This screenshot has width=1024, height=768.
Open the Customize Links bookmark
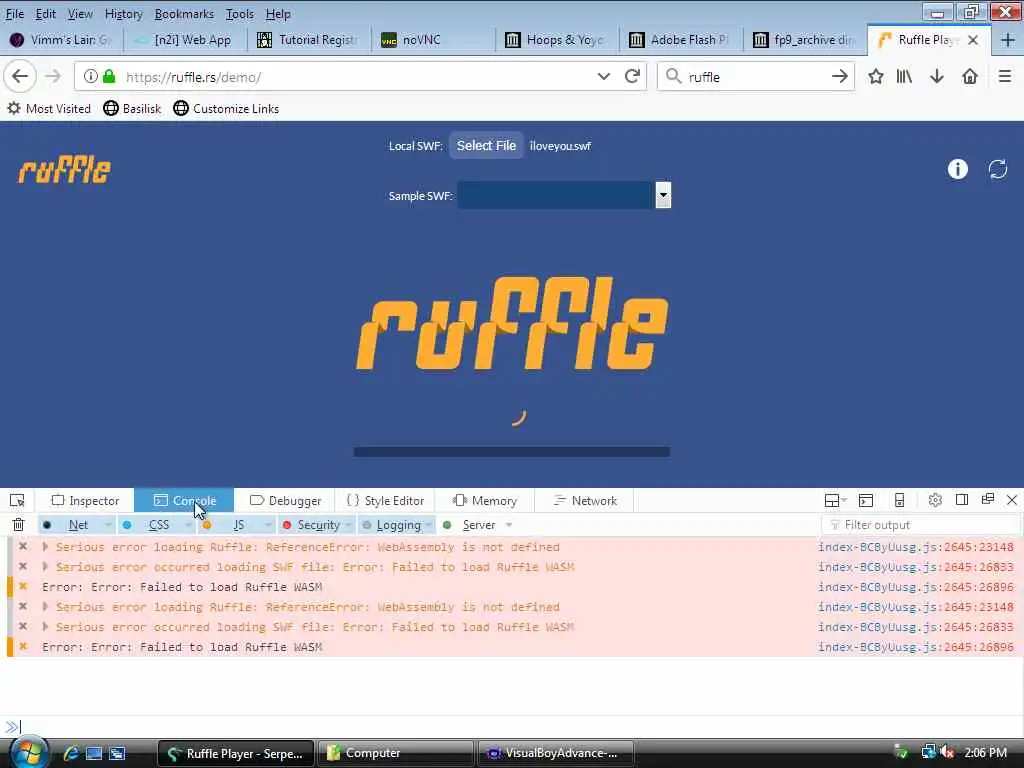[226, 108]
